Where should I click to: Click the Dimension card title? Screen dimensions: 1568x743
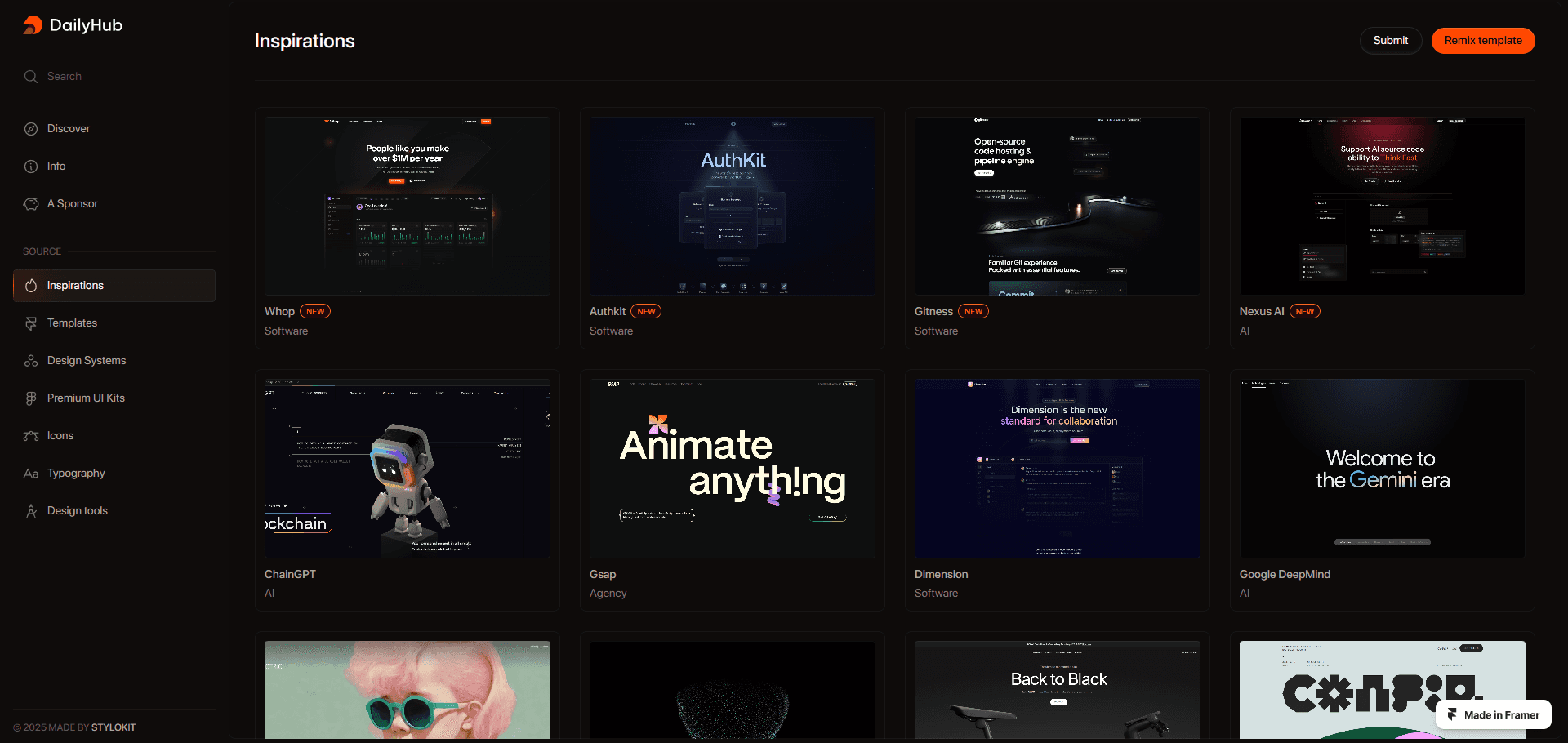coord(941,575)
